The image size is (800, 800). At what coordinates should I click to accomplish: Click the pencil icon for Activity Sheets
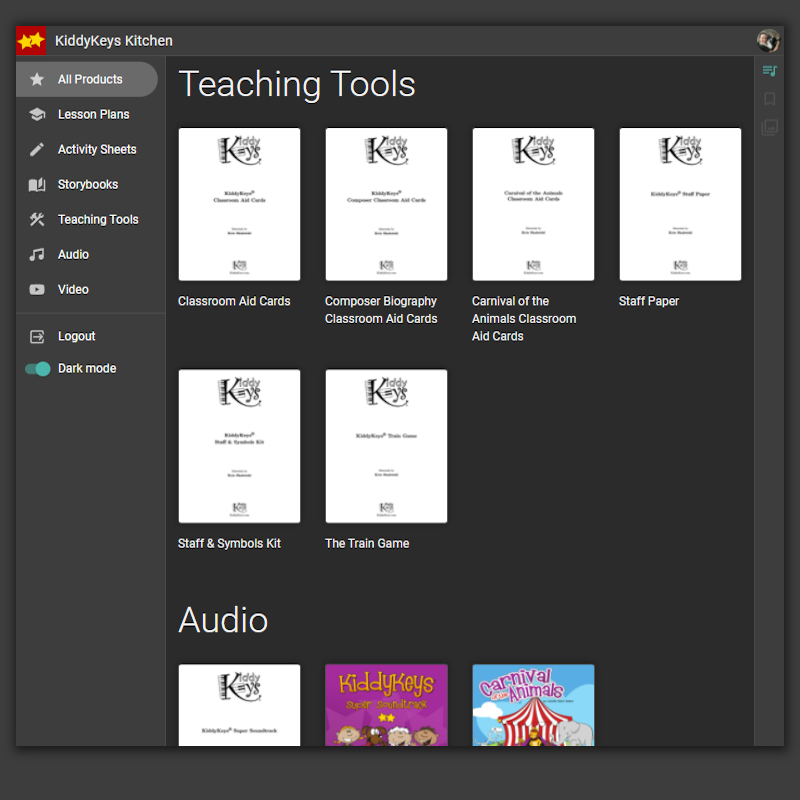tap(37, 149)
